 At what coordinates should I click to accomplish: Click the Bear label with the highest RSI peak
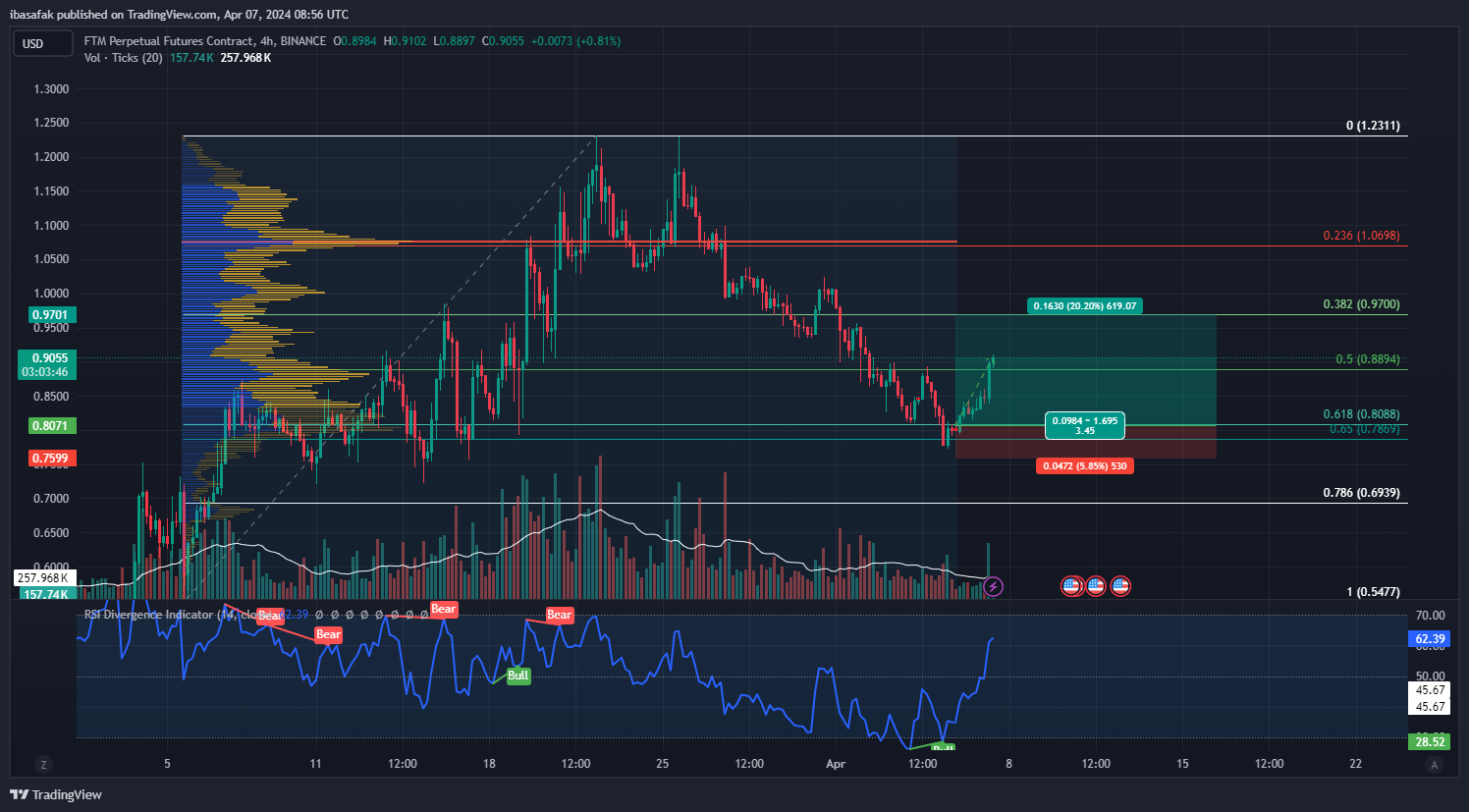(444, 610)
